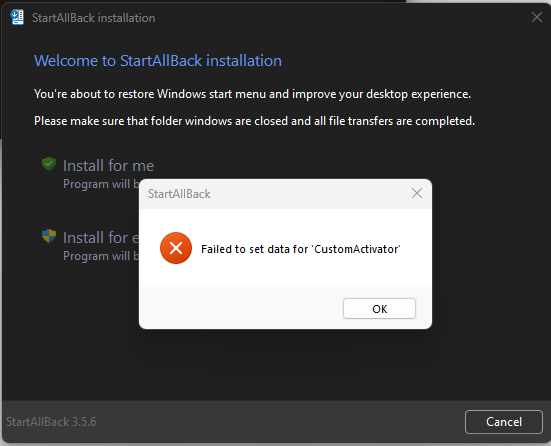Click the StartAllBack 3.5.6 version label
Image resolution: width=551 pixels, height=446 pixels.
coord(51,421)
